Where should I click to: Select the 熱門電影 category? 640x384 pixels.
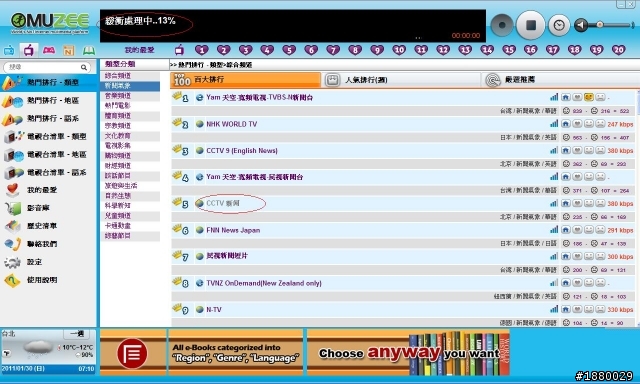pos(130,106)
